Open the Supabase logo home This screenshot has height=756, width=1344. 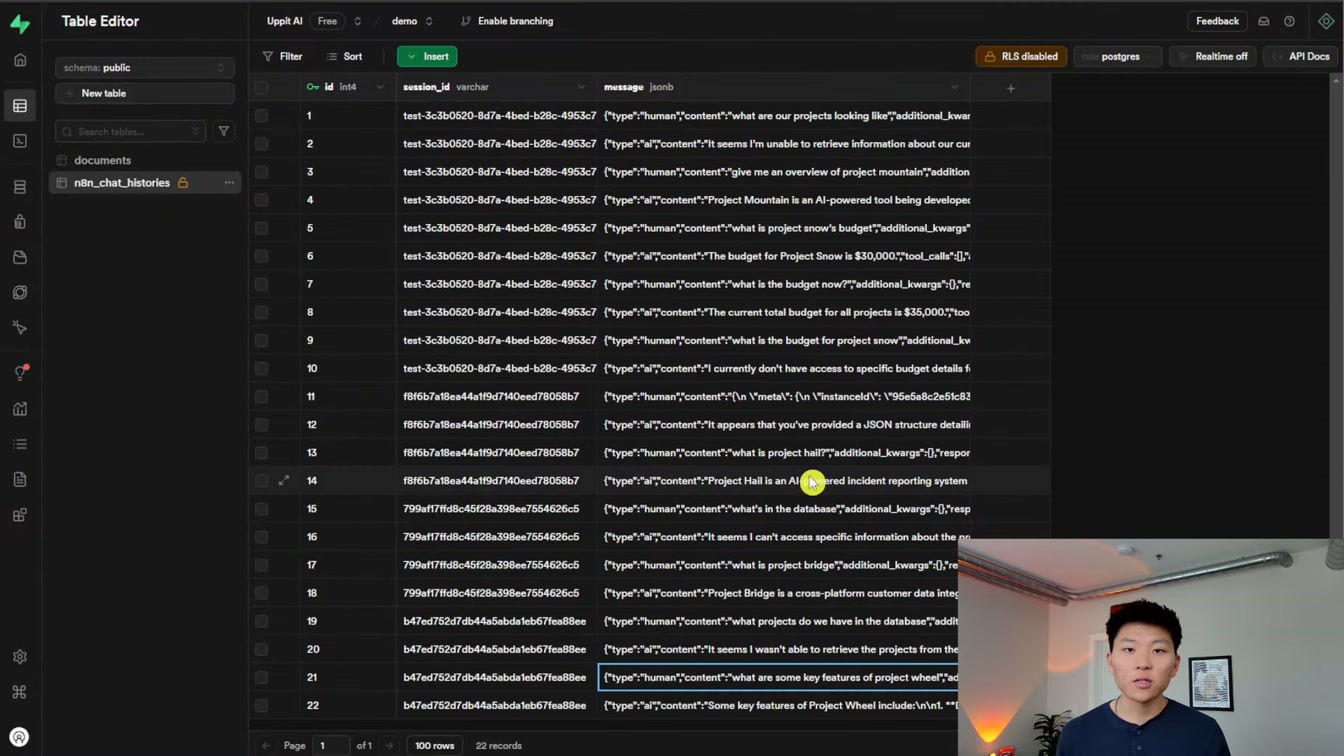(20, 22)
